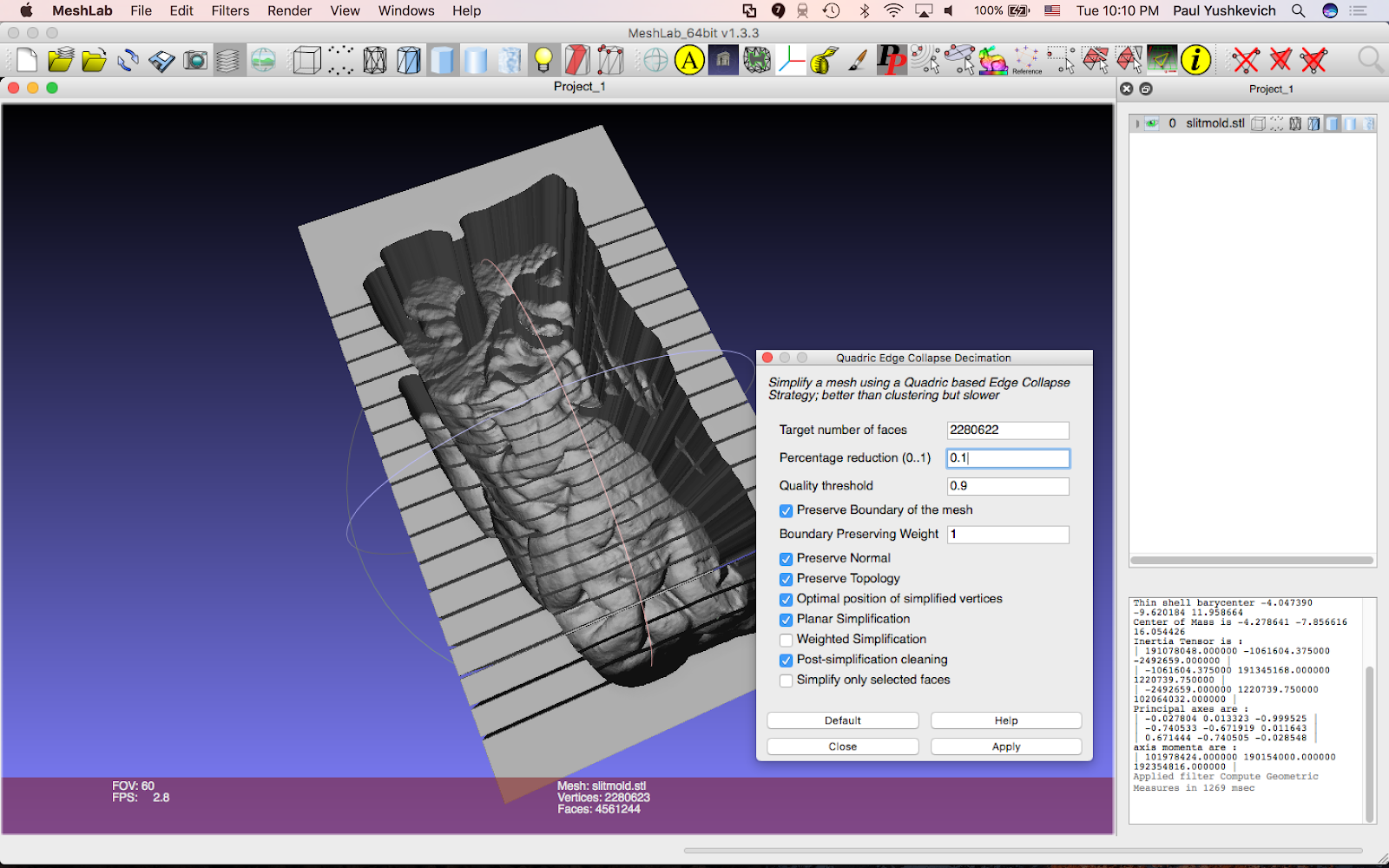
Task: Reload the mesh with blue arrows icon
Action: pyautogui.click(x=128, y=60)
